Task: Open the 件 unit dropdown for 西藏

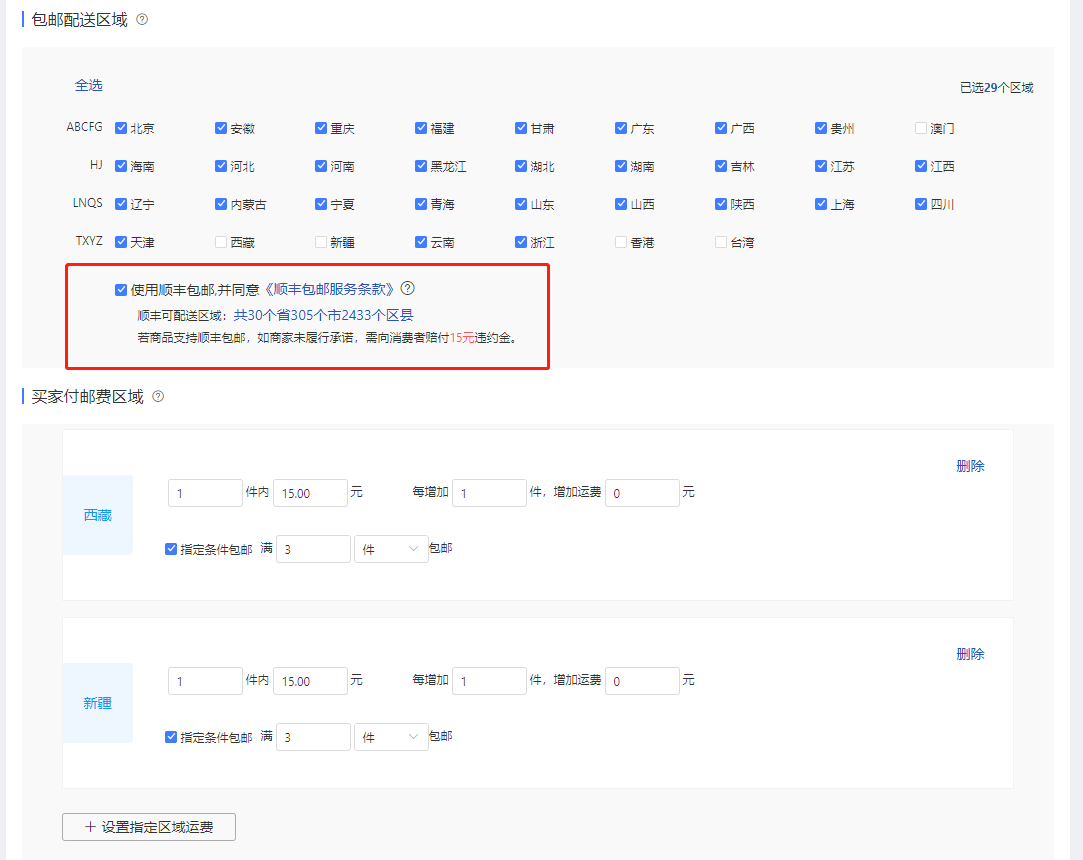Action: click(x=391, y=549)
